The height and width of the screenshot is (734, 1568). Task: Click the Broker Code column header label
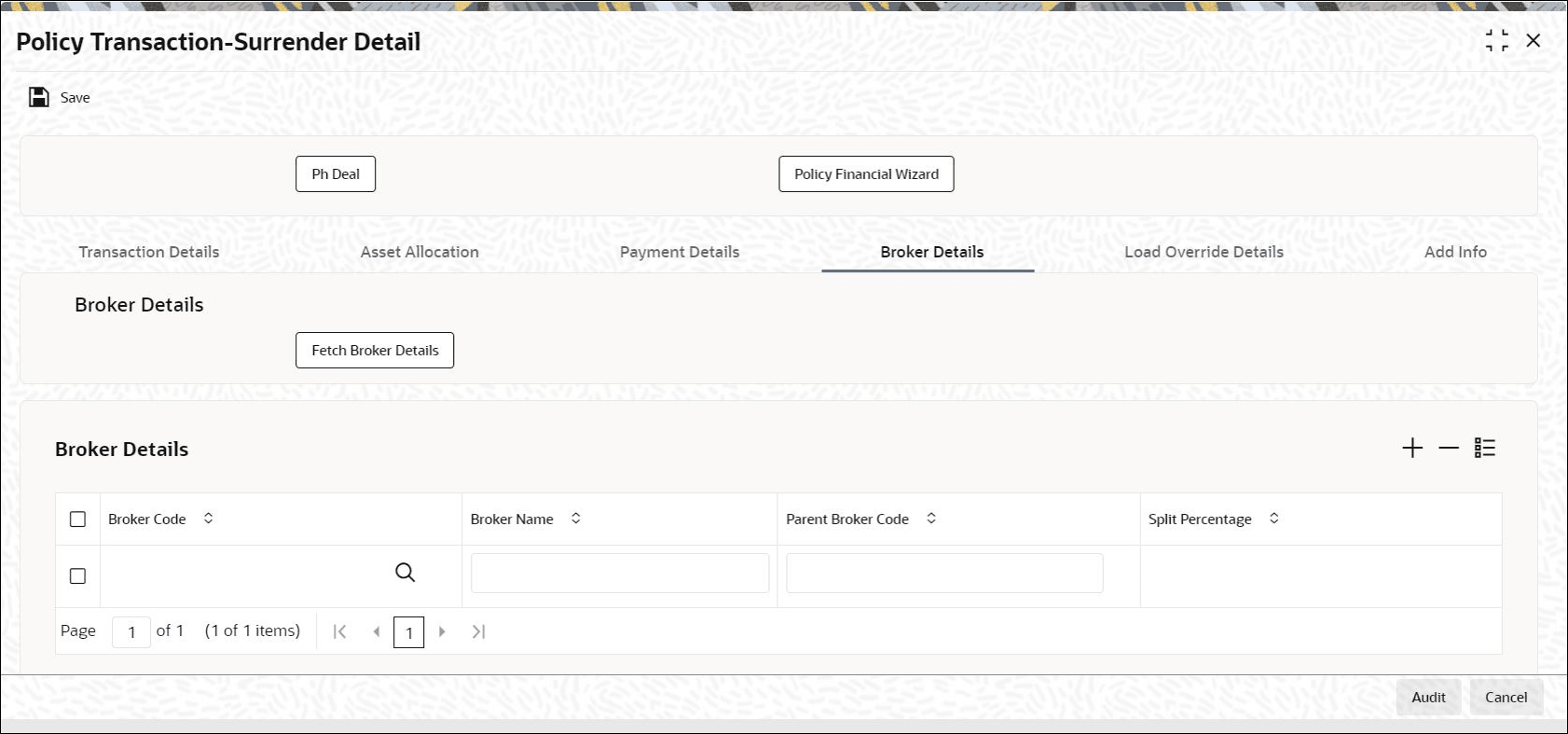(147, 519)
